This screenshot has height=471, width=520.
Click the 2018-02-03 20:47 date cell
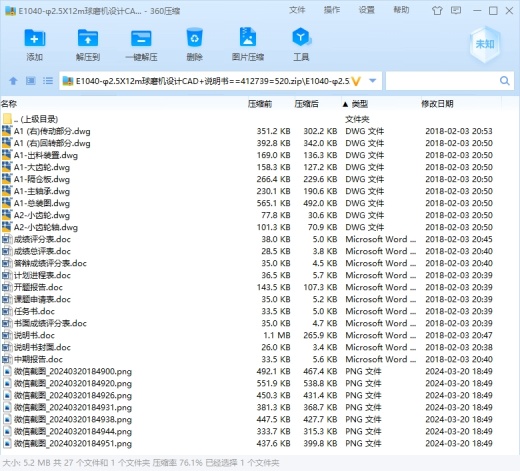(459, 335)
